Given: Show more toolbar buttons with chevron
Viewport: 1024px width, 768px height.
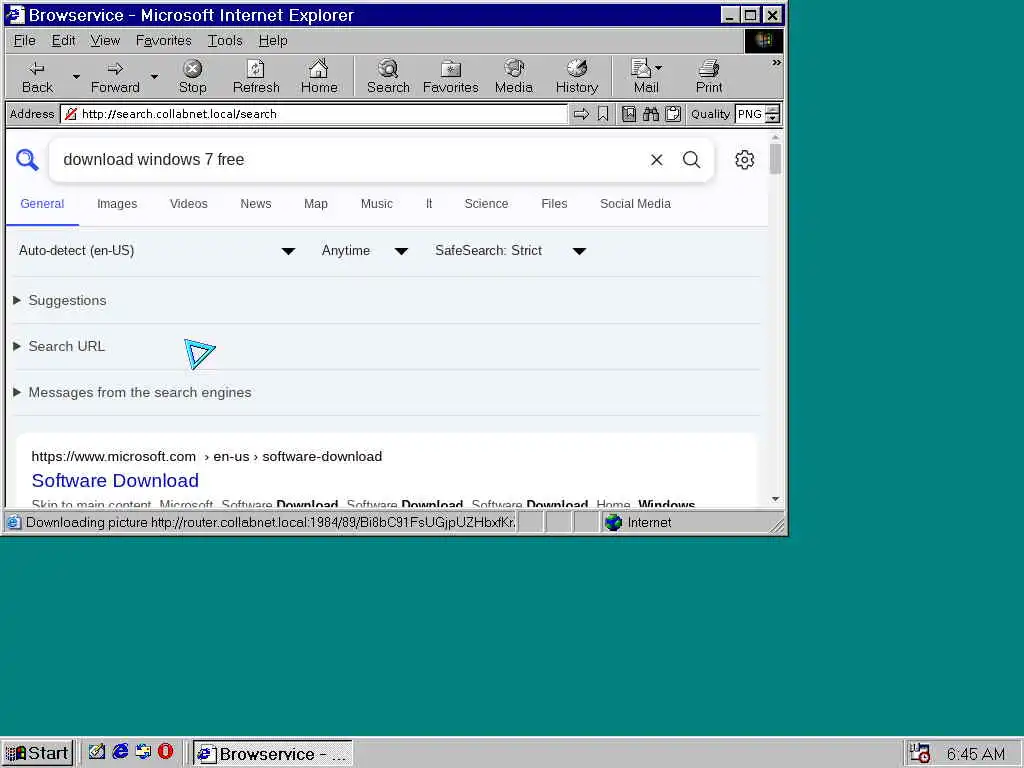Looking at the screenshot, I should [x=776, y=63].
